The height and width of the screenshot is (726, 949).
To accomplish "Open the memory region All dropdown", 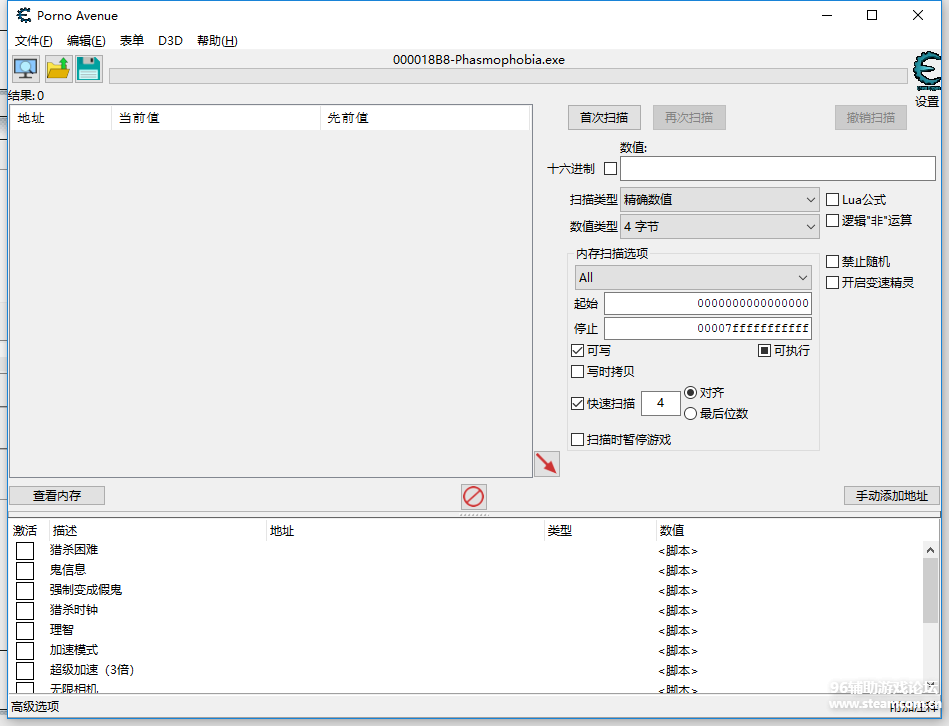I will (692, 278).
